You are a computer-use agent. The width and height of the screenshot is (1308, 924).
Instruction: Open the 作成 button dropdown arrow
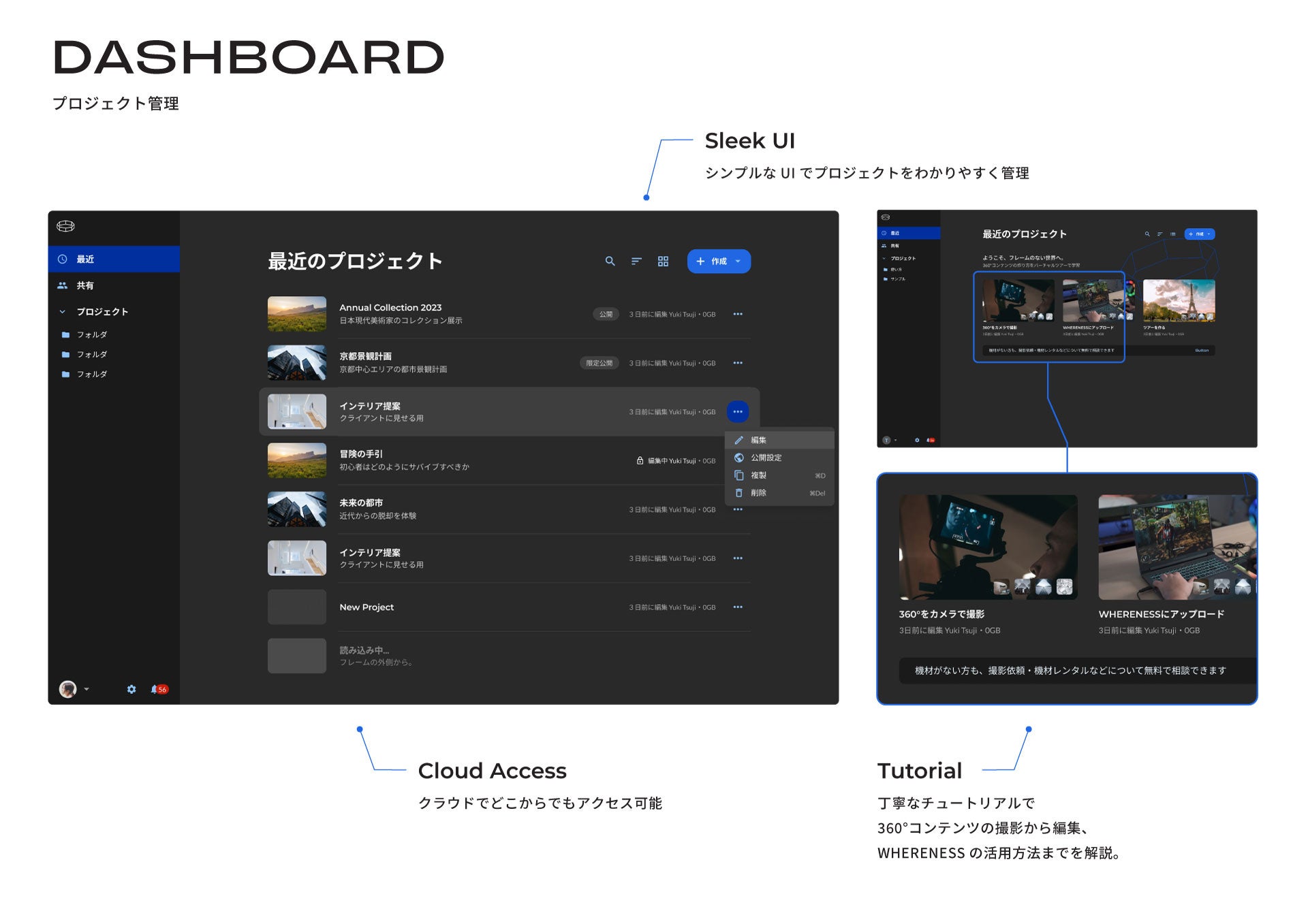pyautogui.click(x=738, y=261)
